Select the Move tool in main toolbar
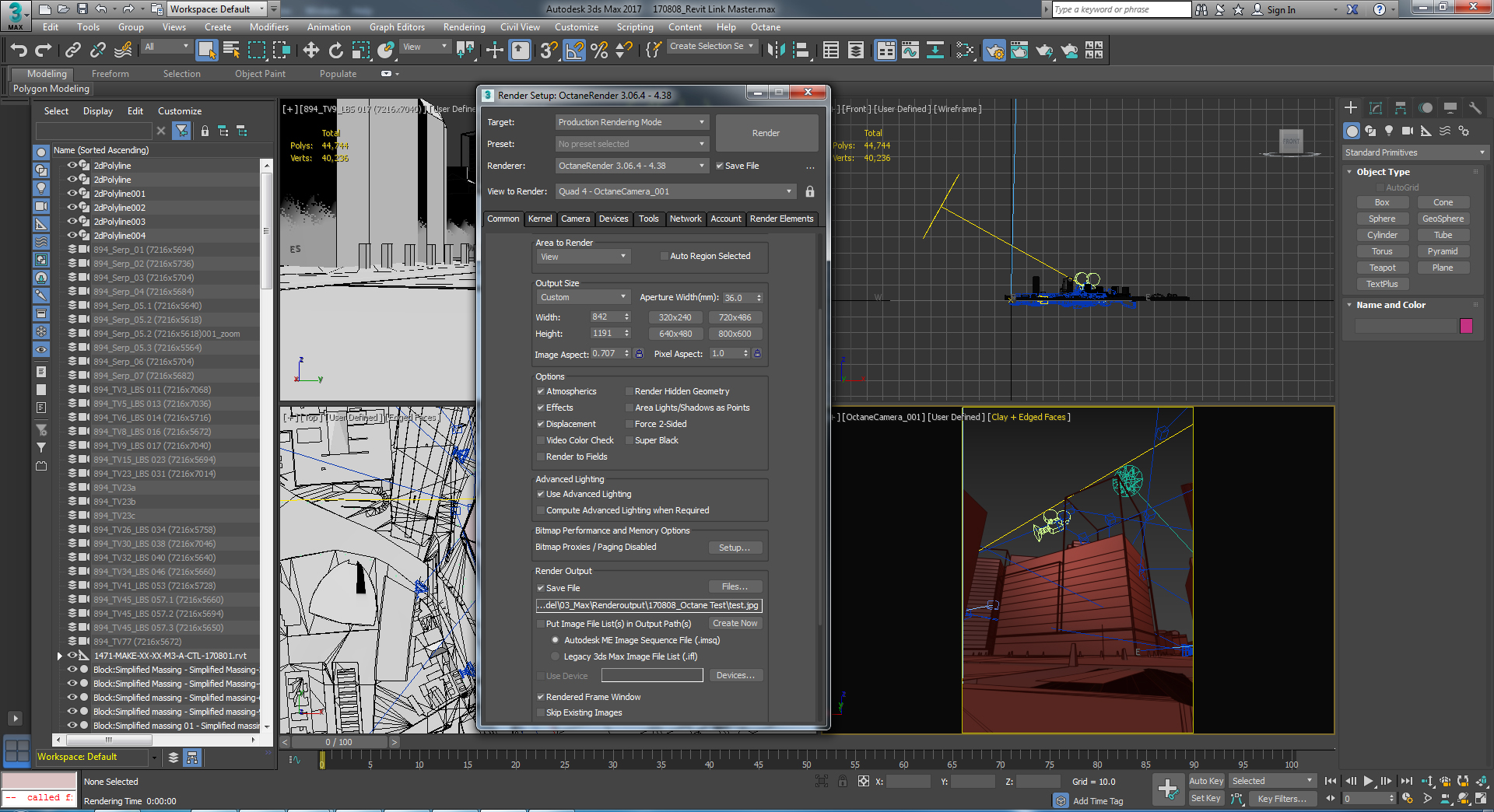1494x812 pixels. coord(310,51)
